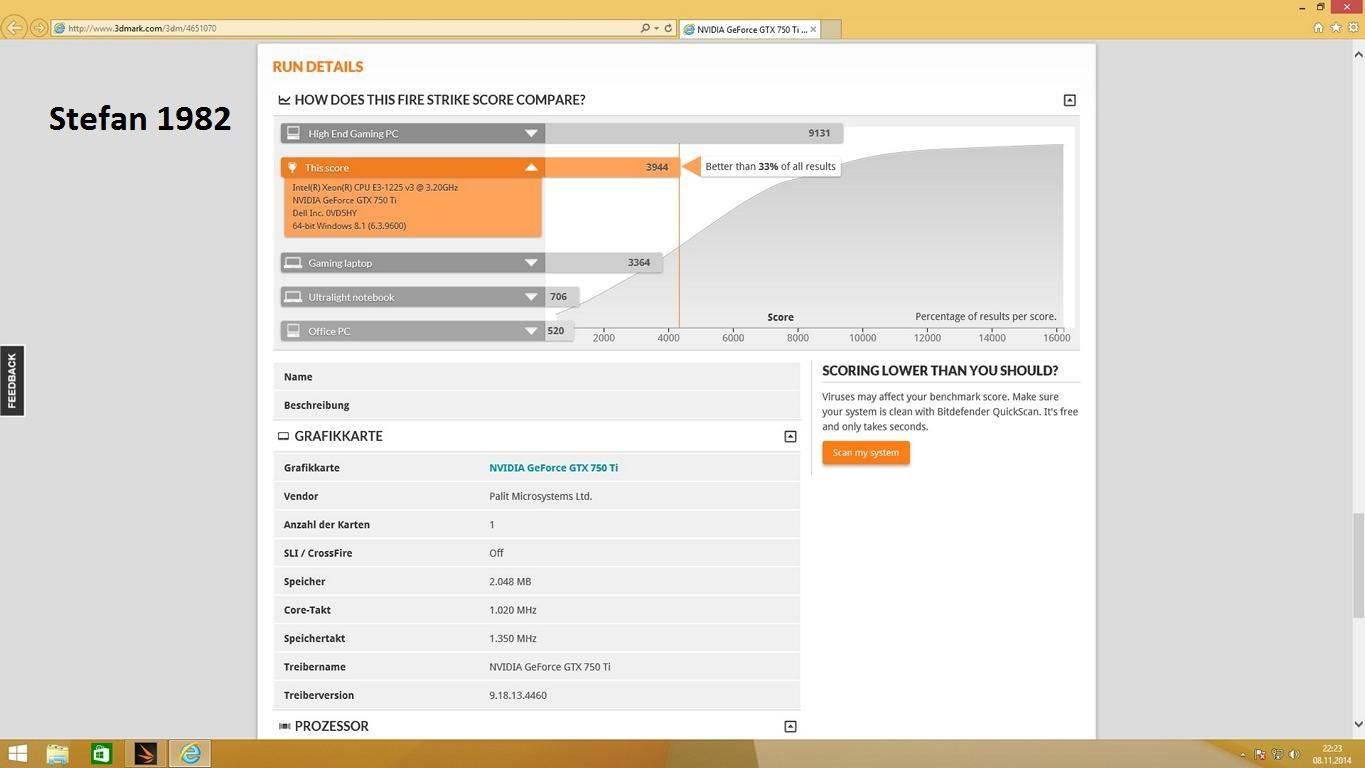Collapse the PROZESSOR section
Screen dimensions: 1365x768
click(x=790, y=726)
